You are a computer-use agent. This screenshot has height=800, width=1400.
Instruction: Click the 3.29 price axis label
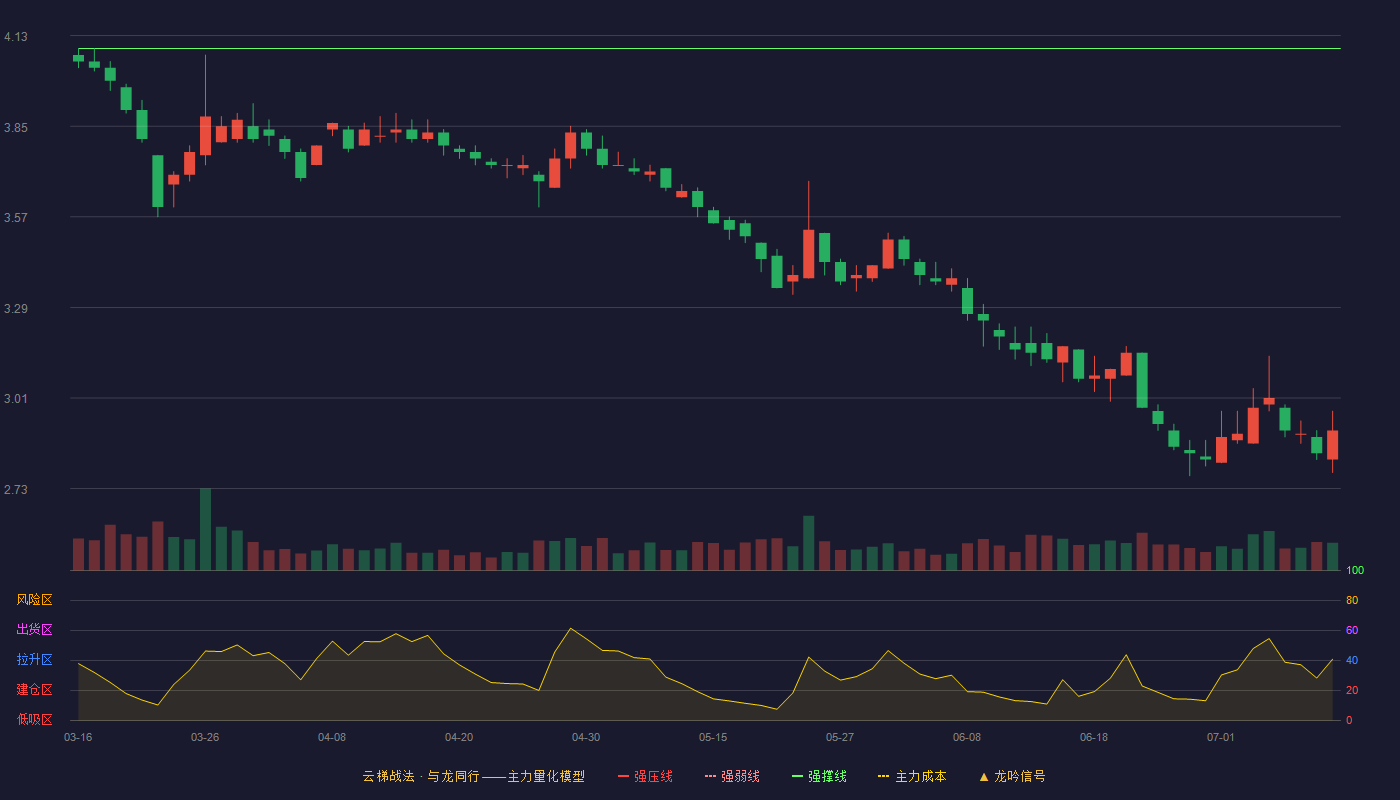pos(16,309)
